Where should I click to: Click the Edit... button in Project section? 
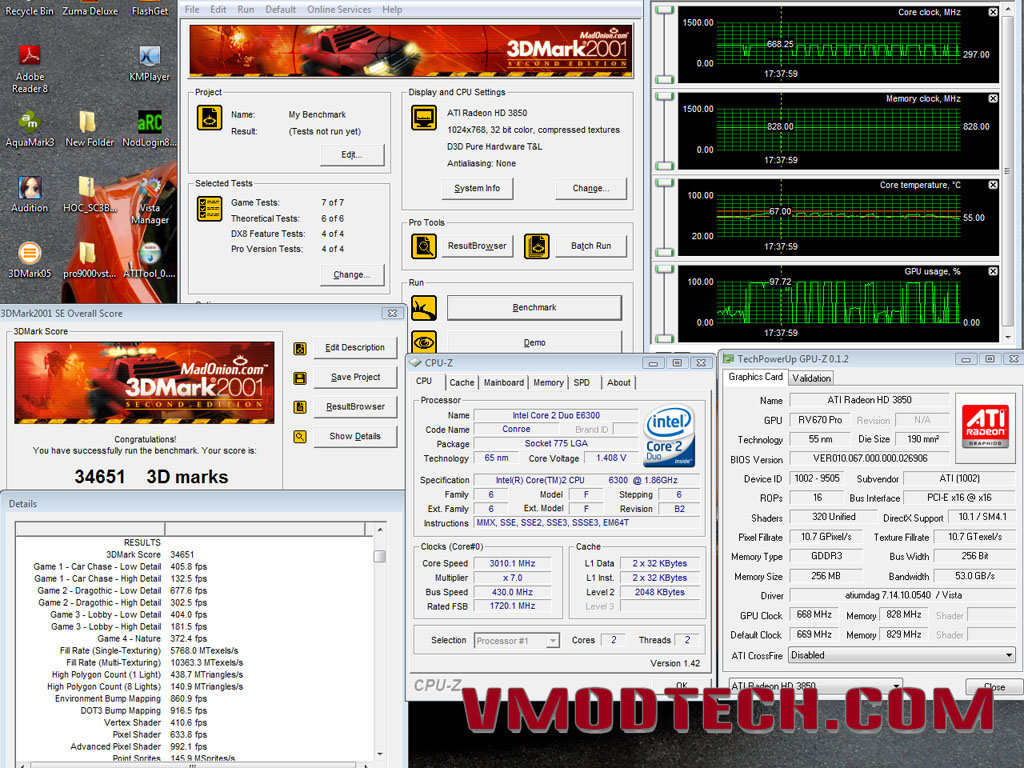(x=352, y=155)
